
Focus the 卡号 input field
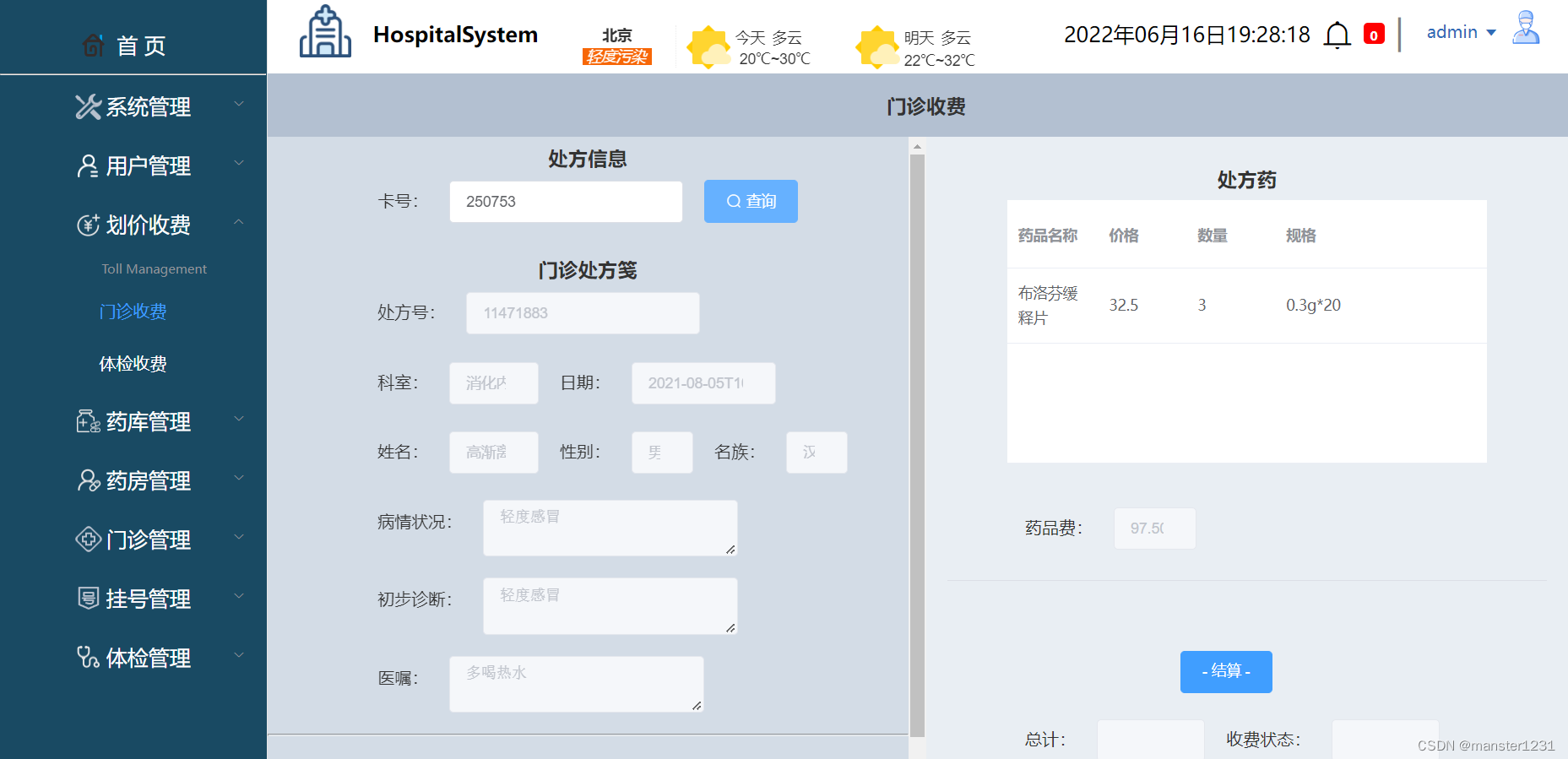point(566,202)
